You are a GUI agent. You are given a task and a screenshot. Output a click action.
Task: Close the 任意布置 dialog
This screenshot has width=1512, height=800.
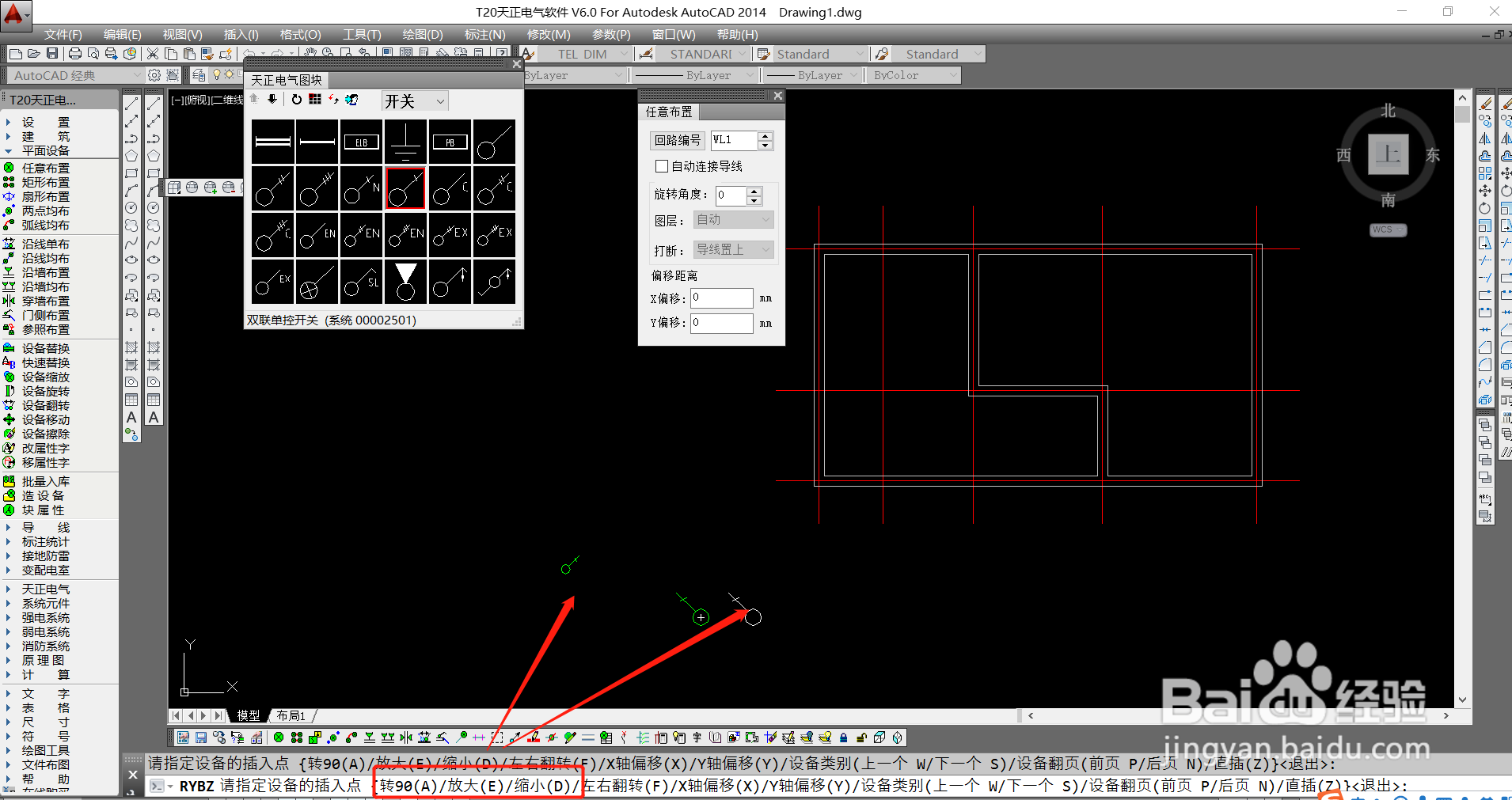tap(778, 96)
